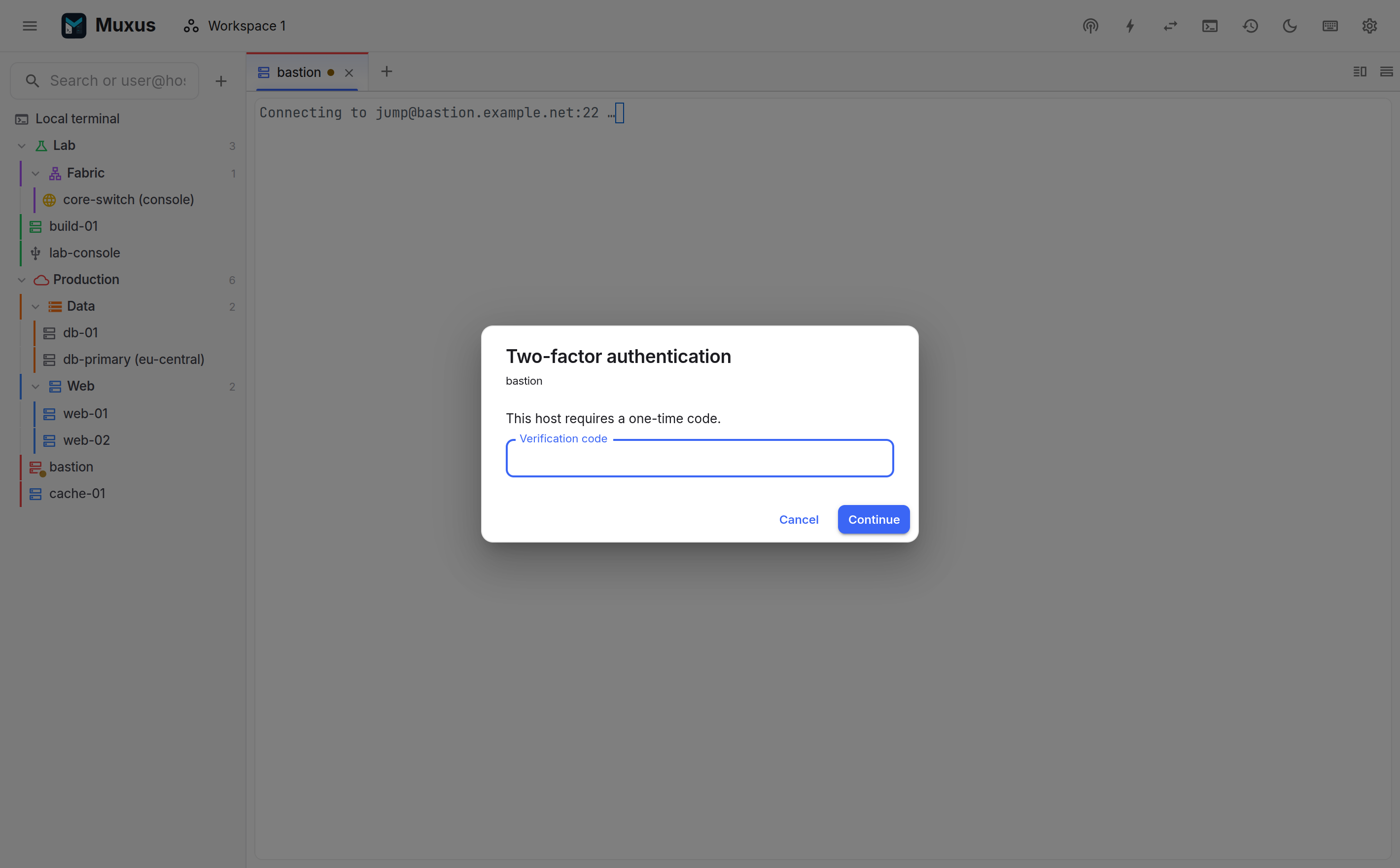
Task: Switch to the stacked rows layout icon
Action: tap(1386, 71)
